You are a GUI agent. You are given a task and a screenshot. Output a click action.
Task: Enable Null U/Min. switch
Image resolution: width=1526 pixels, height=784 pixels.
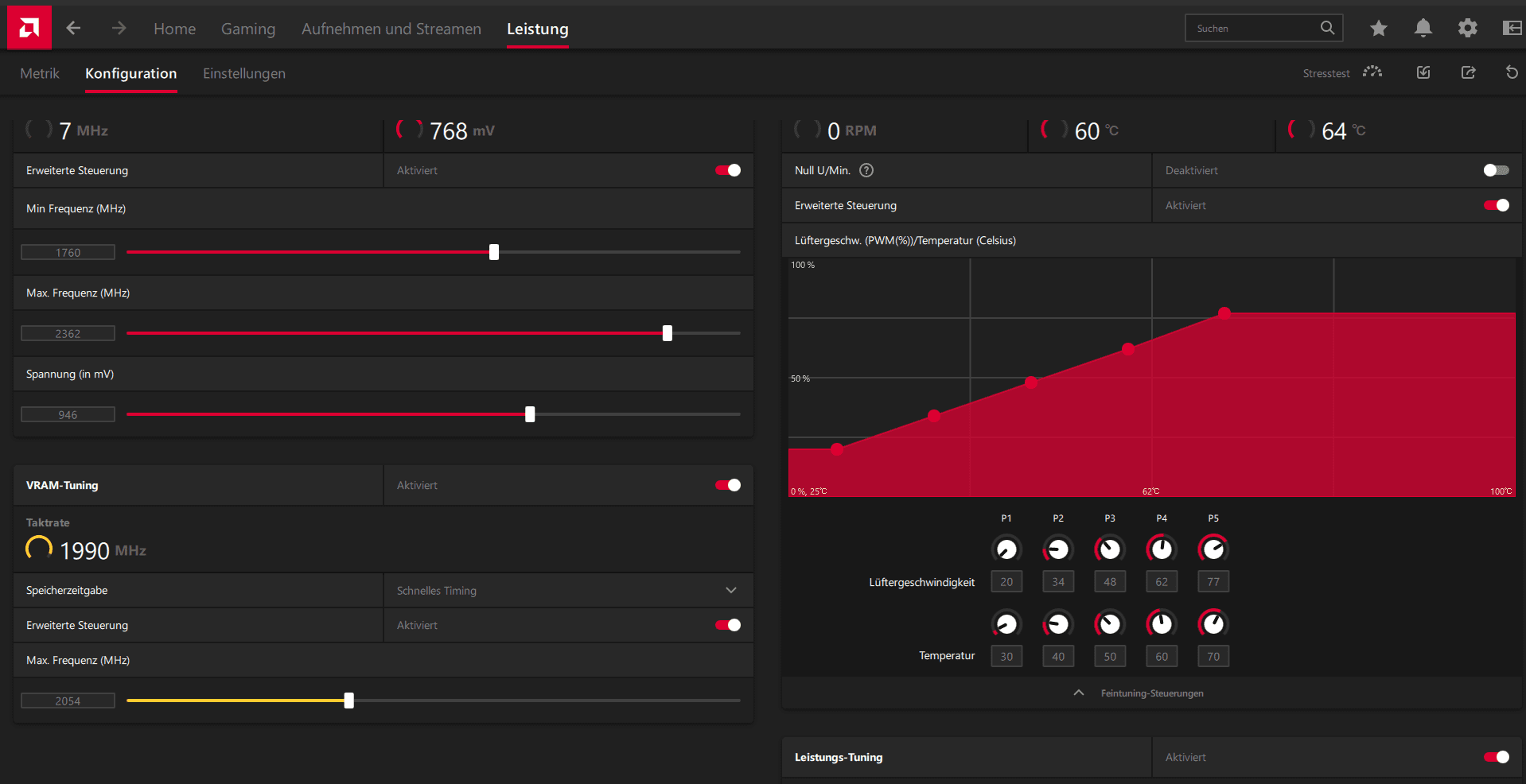pyautogui.click(x=1497, y=170)
